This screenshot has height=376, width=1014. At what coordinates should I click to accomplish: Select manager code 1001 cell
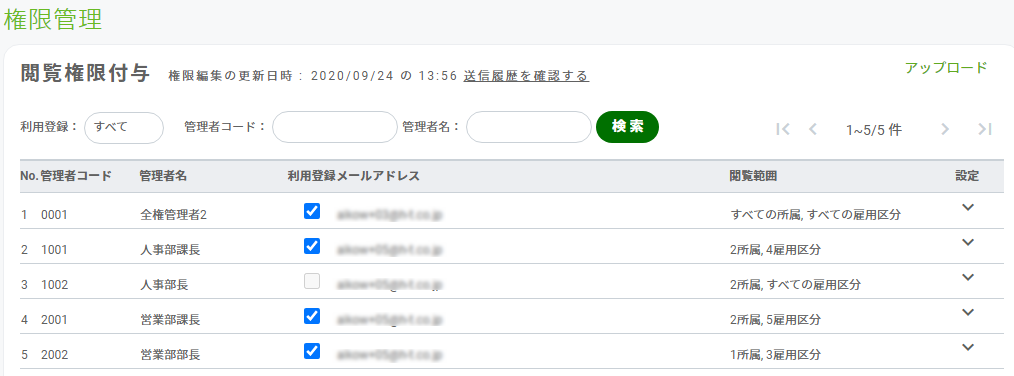54,250
